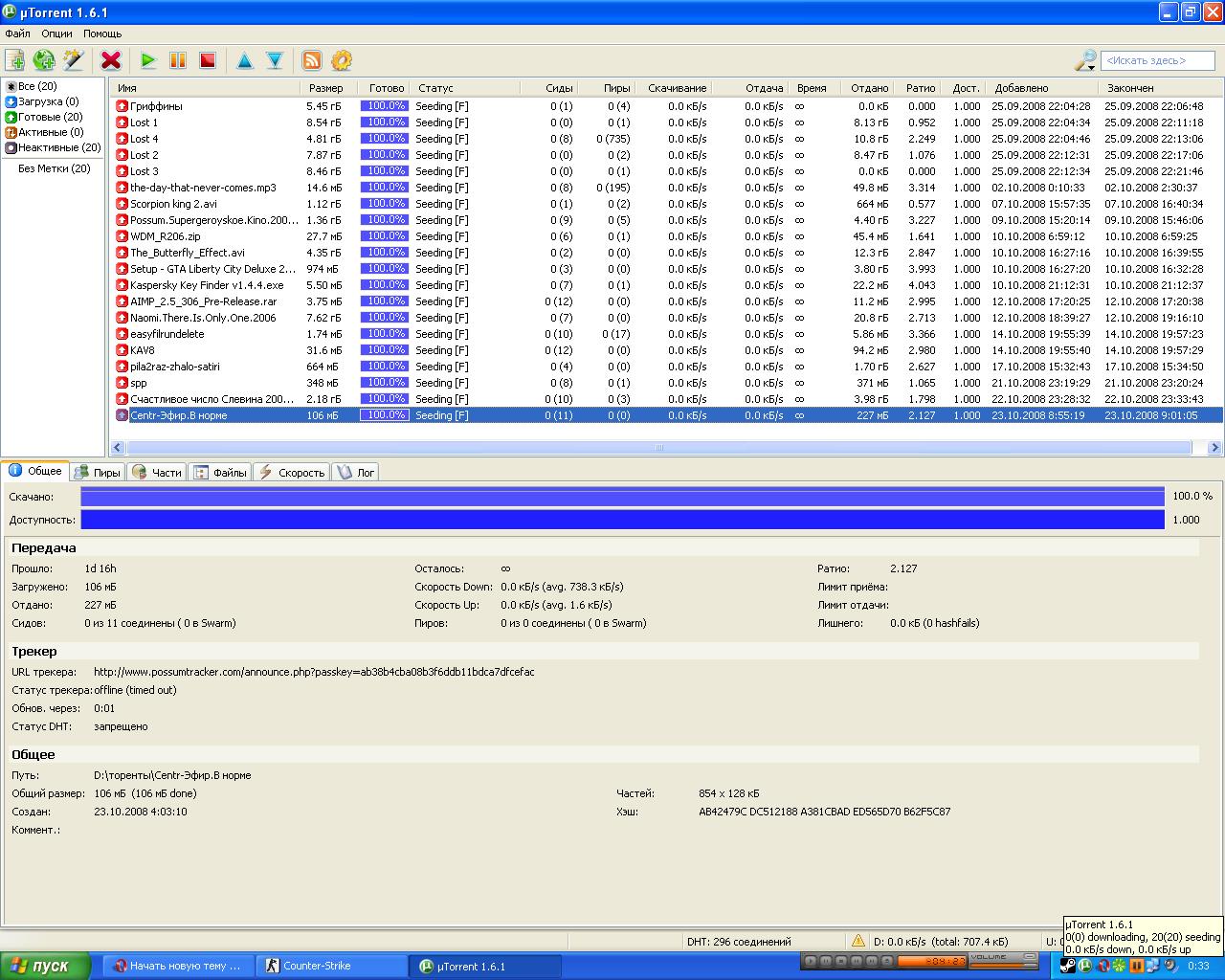Select The_Butterfly_Effect.avi torrent row
1225x980 pixels.
pos(667,253)
